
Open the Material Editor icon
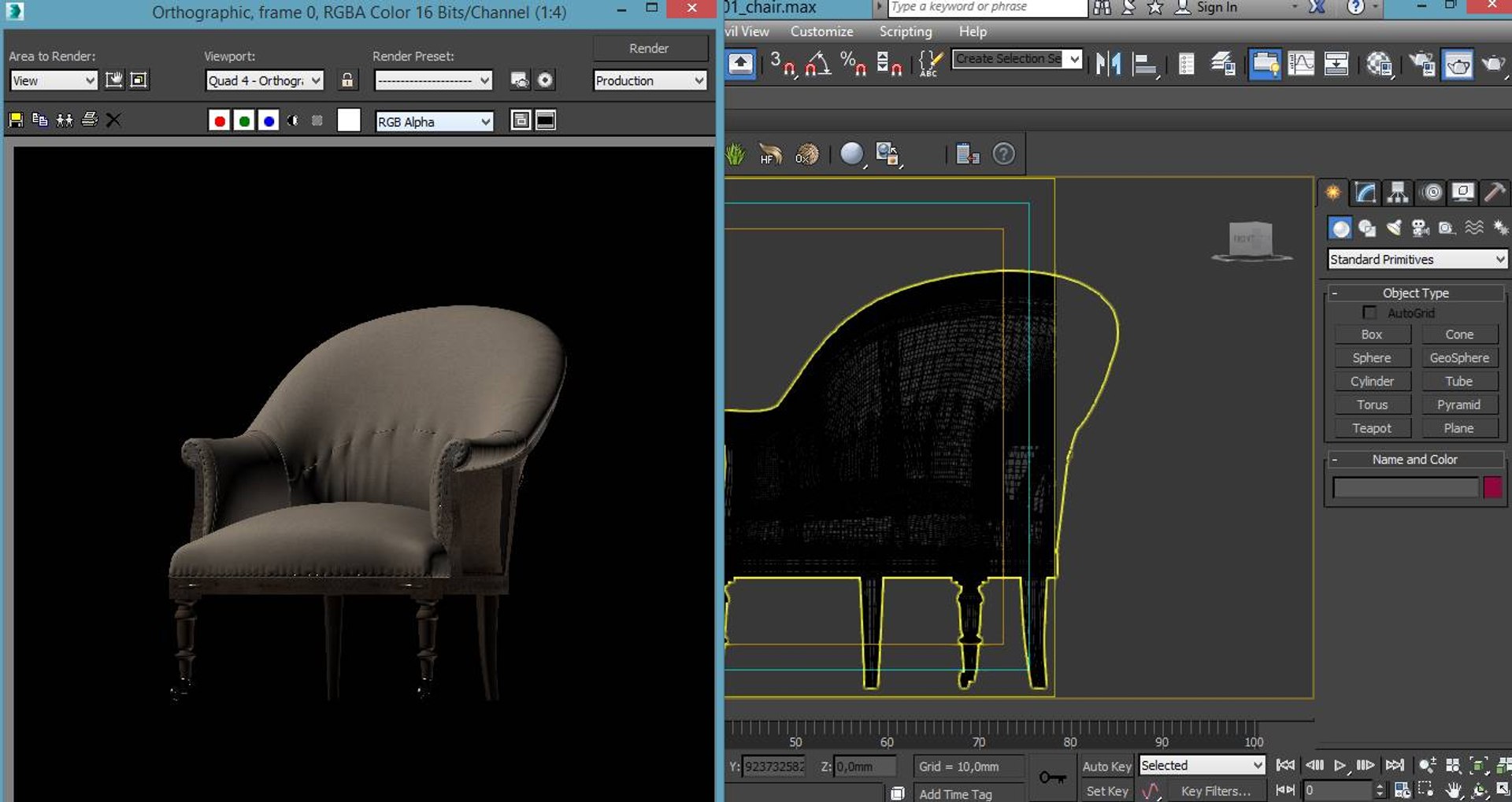tap(1380, 63)
